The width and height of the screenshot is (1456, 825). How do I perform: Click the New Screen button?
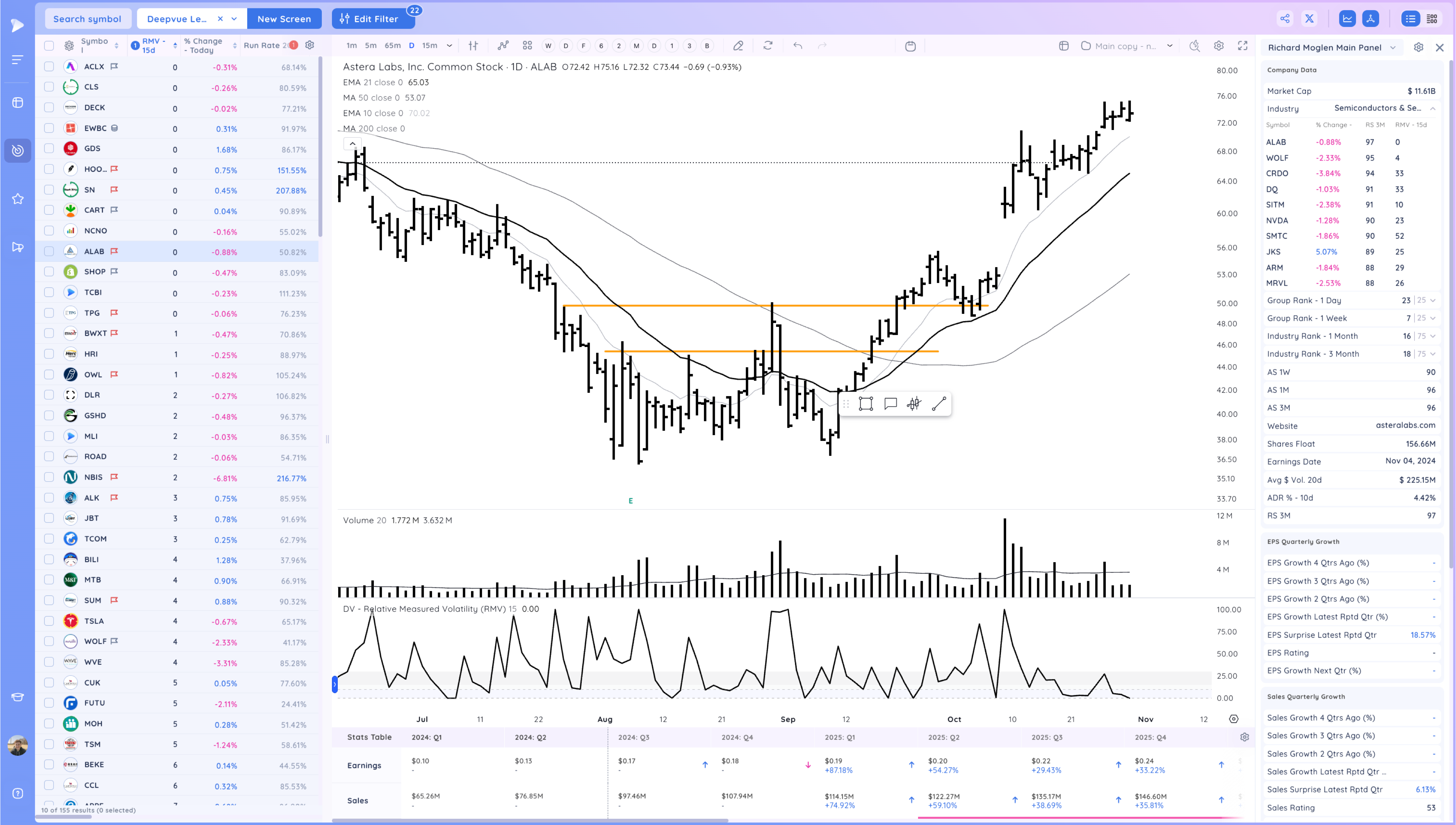[x=284, y=19]
